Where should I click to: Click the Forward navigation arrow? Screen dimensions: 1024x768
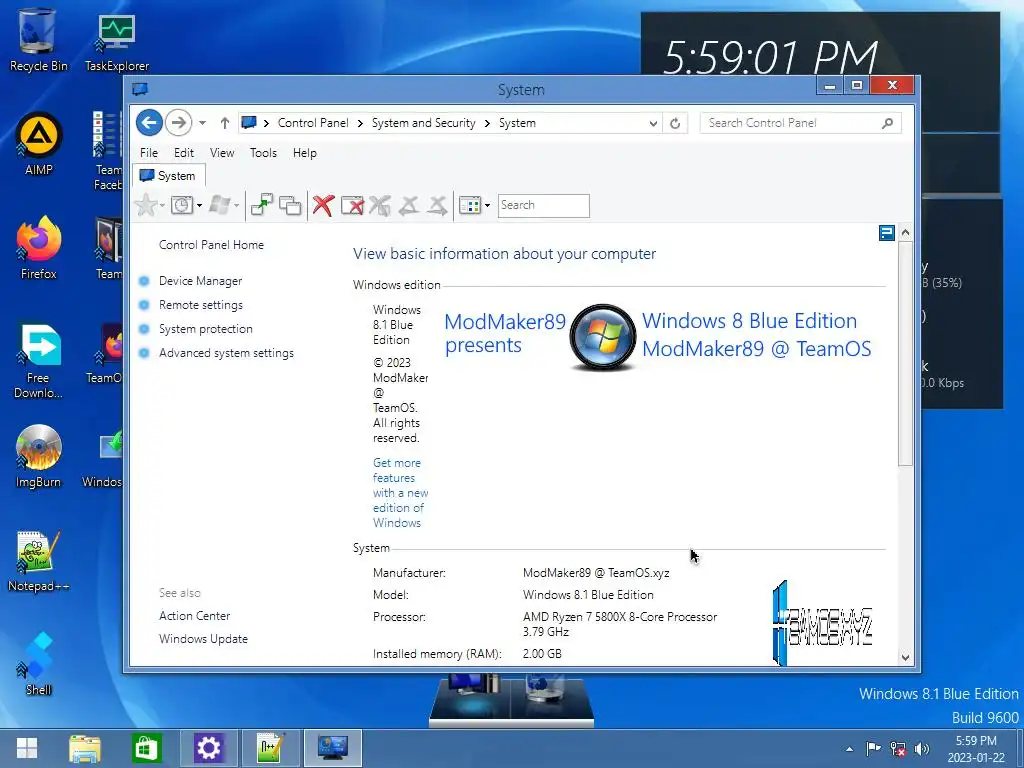[178, 123]
